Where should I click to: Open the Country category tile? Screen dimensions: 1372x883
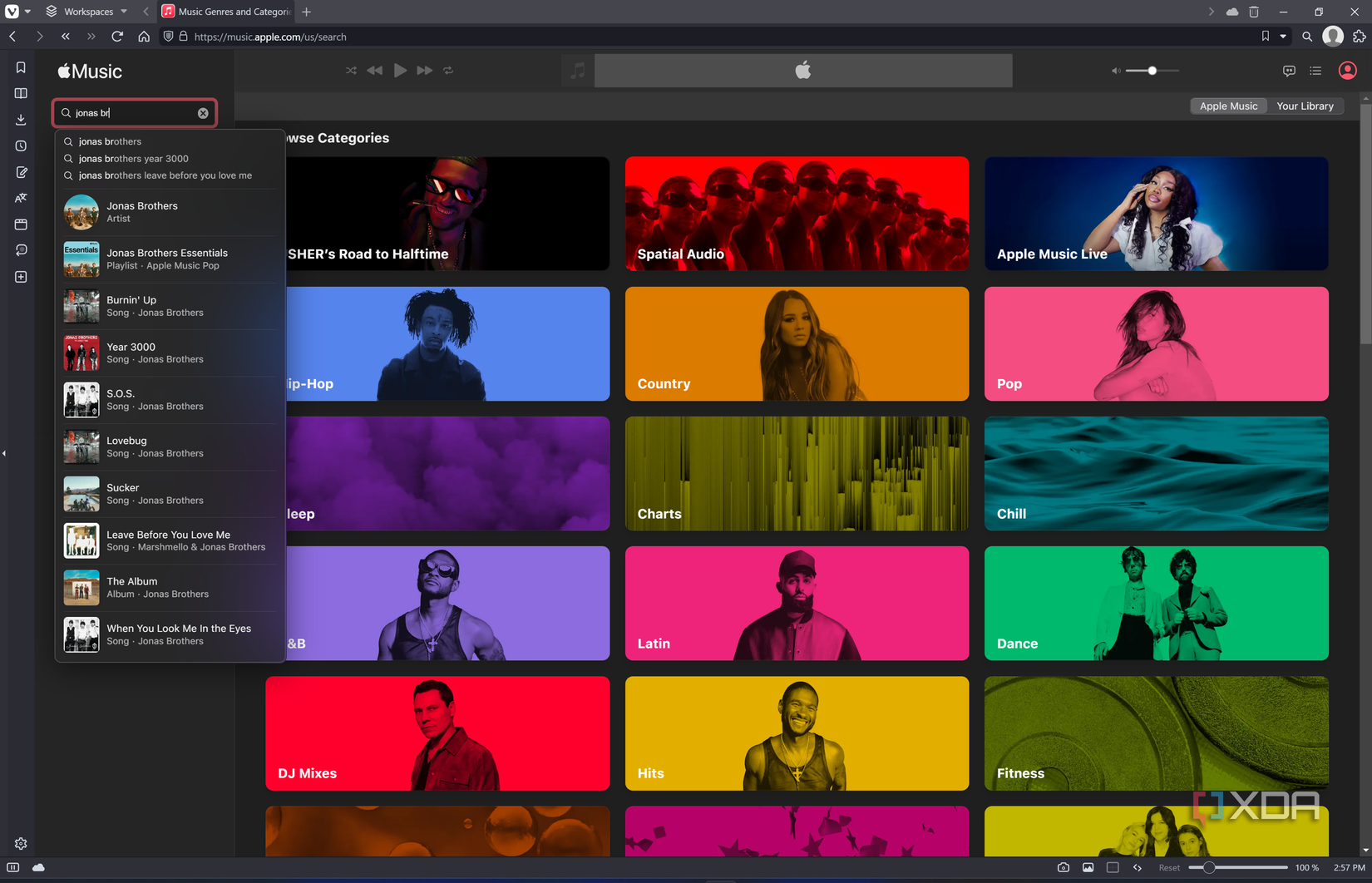pos(797,343)
